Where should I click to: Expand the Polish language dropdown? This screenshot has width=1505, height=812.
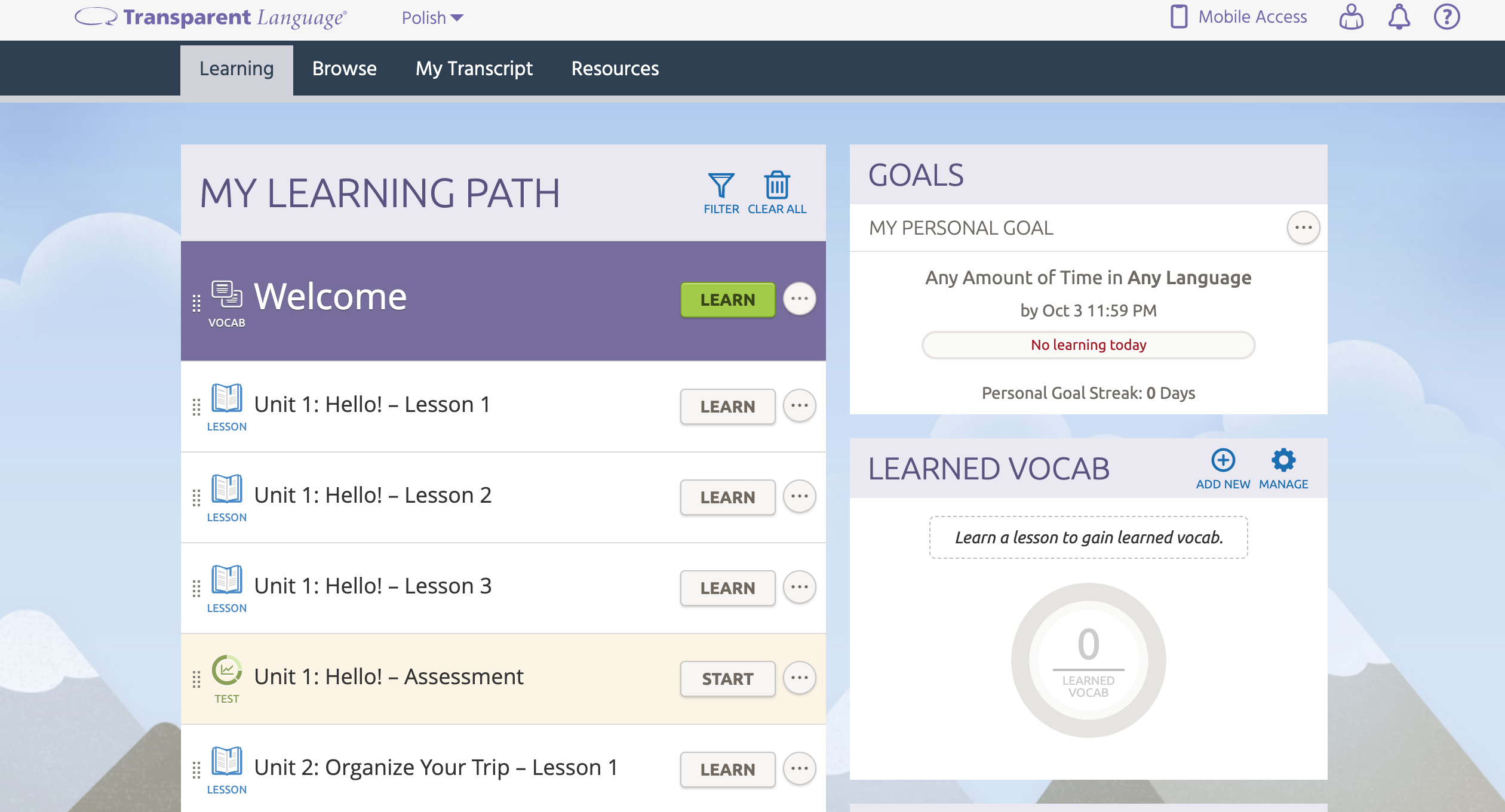pos(432,18)
